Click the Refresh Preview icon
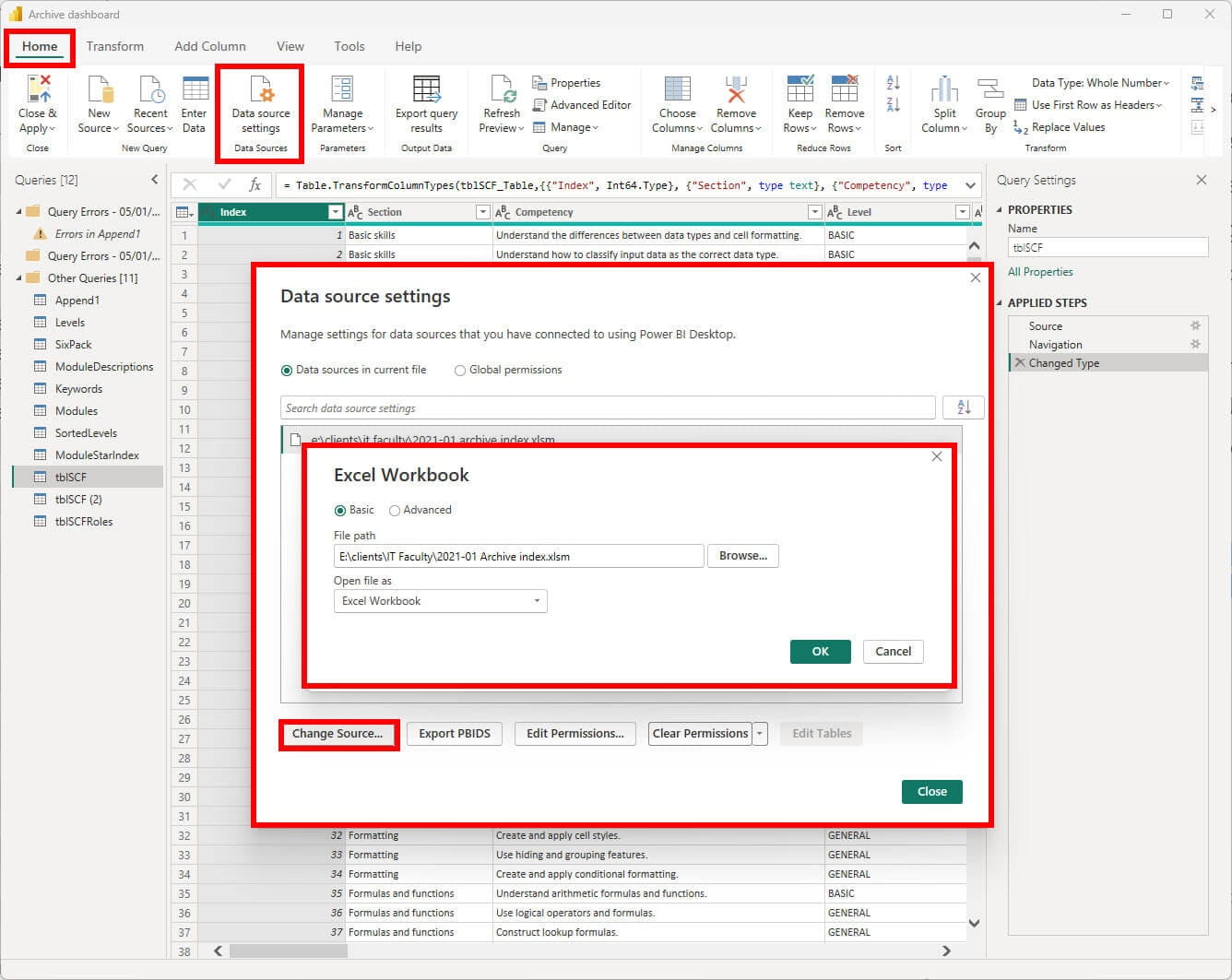 (x=502, y=89)
